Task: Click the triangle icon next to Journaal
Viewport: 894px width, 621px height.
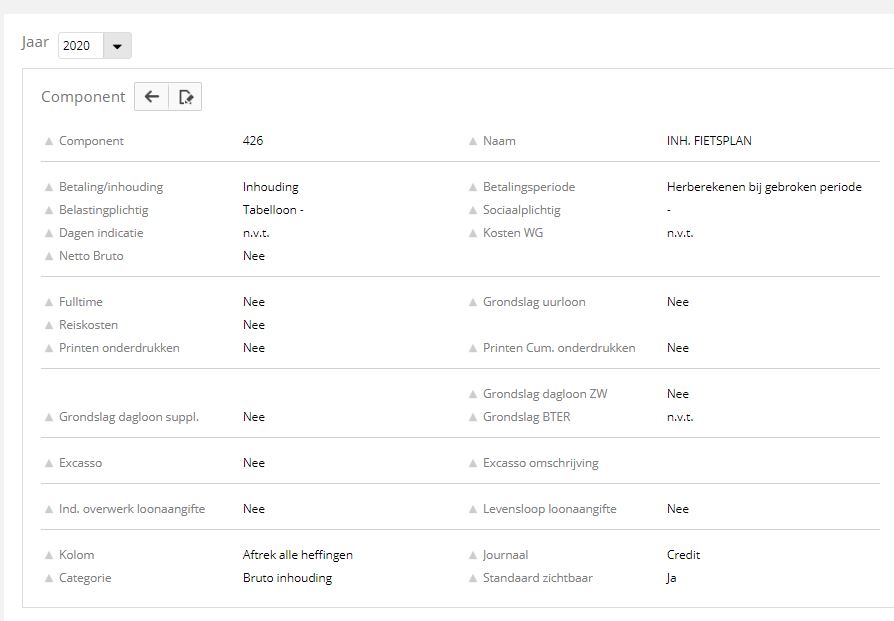Action: point(473,555)
